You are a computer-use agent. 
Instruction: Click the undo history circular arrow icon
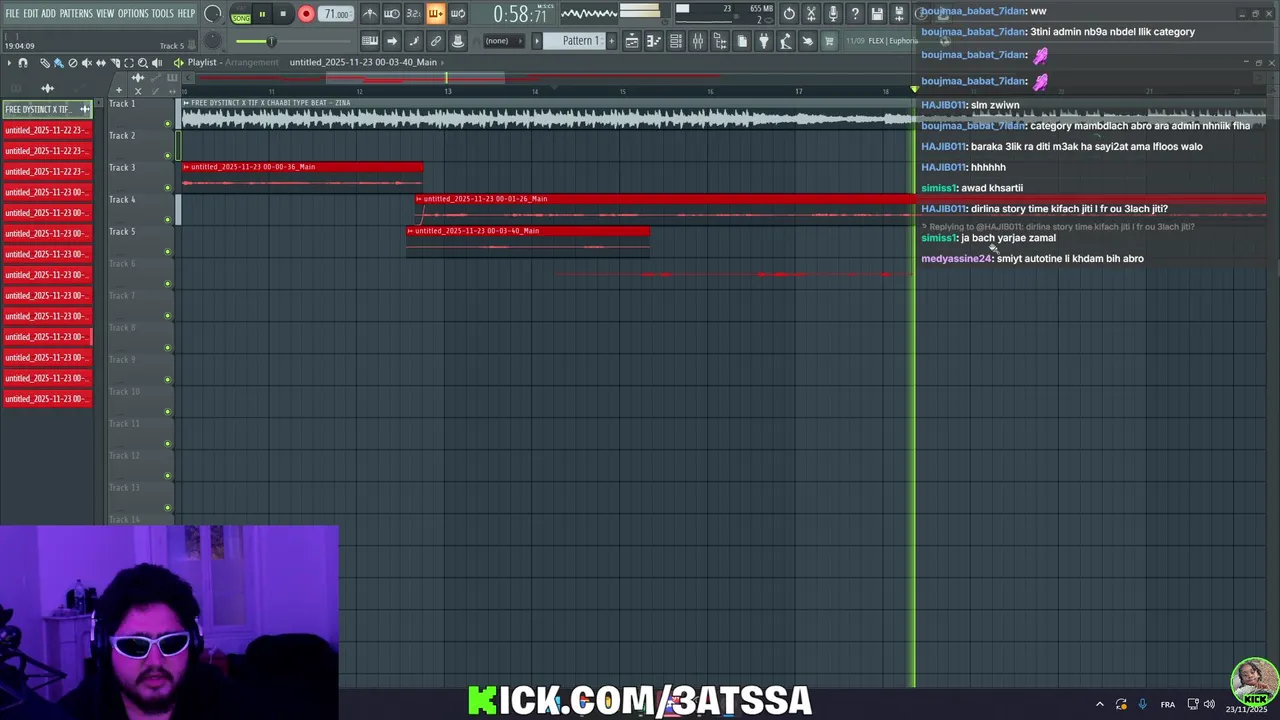coord(789,14)
